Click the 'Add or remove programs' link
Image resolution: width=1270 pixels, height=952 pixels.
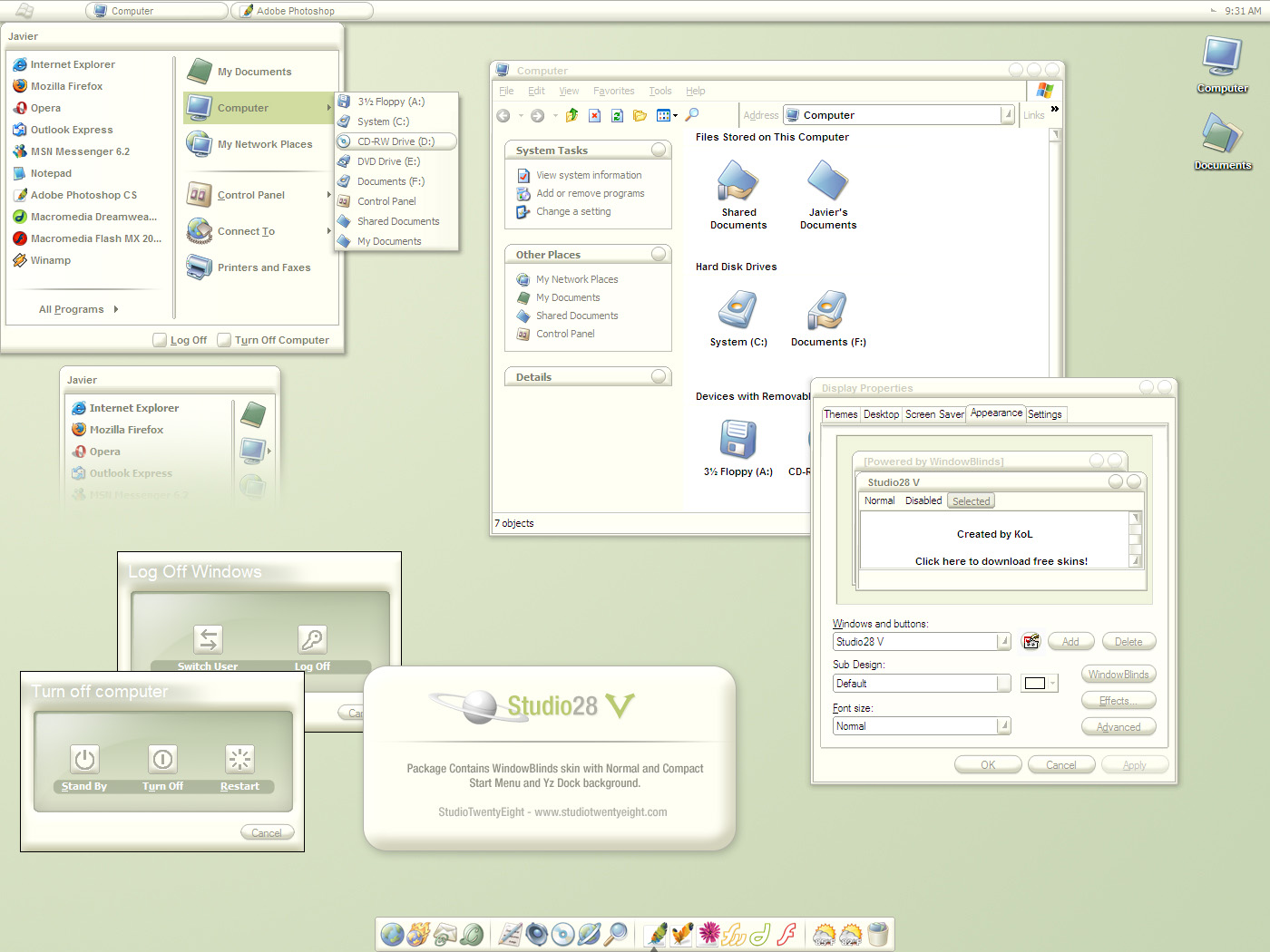tap(590, 193)
